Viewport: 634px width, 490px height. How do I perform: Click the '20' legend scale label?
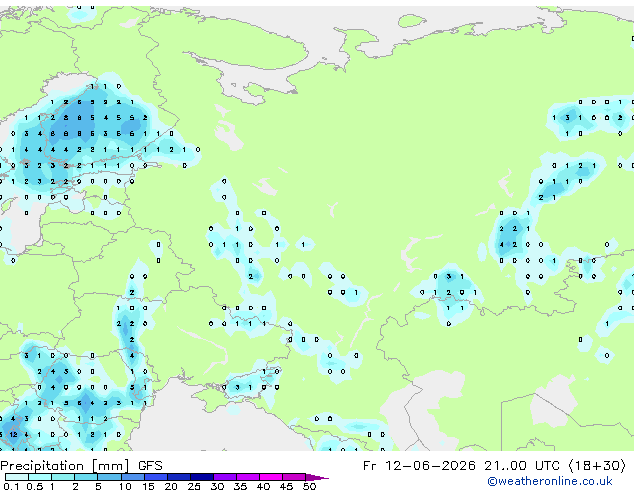click(171, 486)
